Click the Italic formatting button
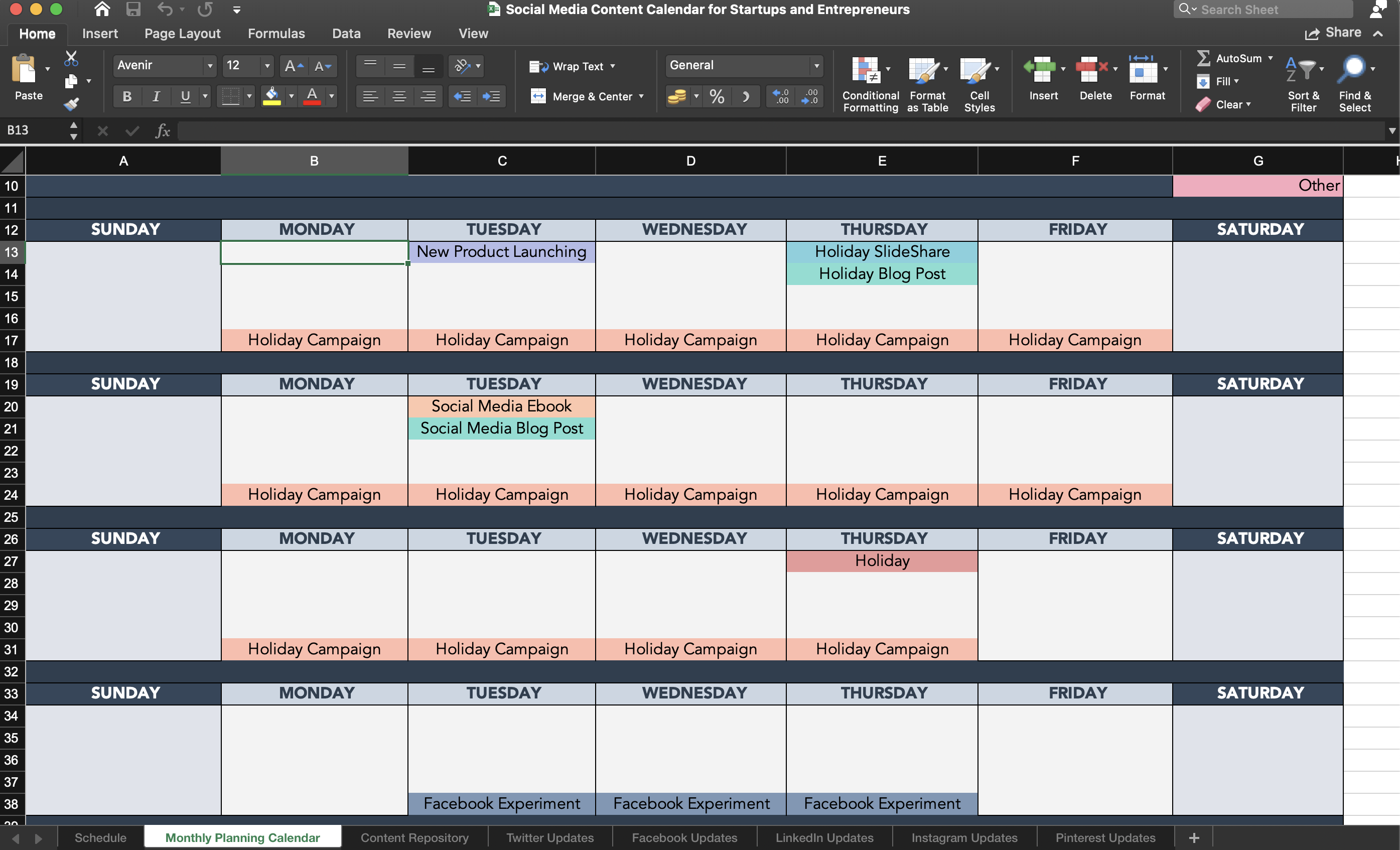 coord(158,95)
